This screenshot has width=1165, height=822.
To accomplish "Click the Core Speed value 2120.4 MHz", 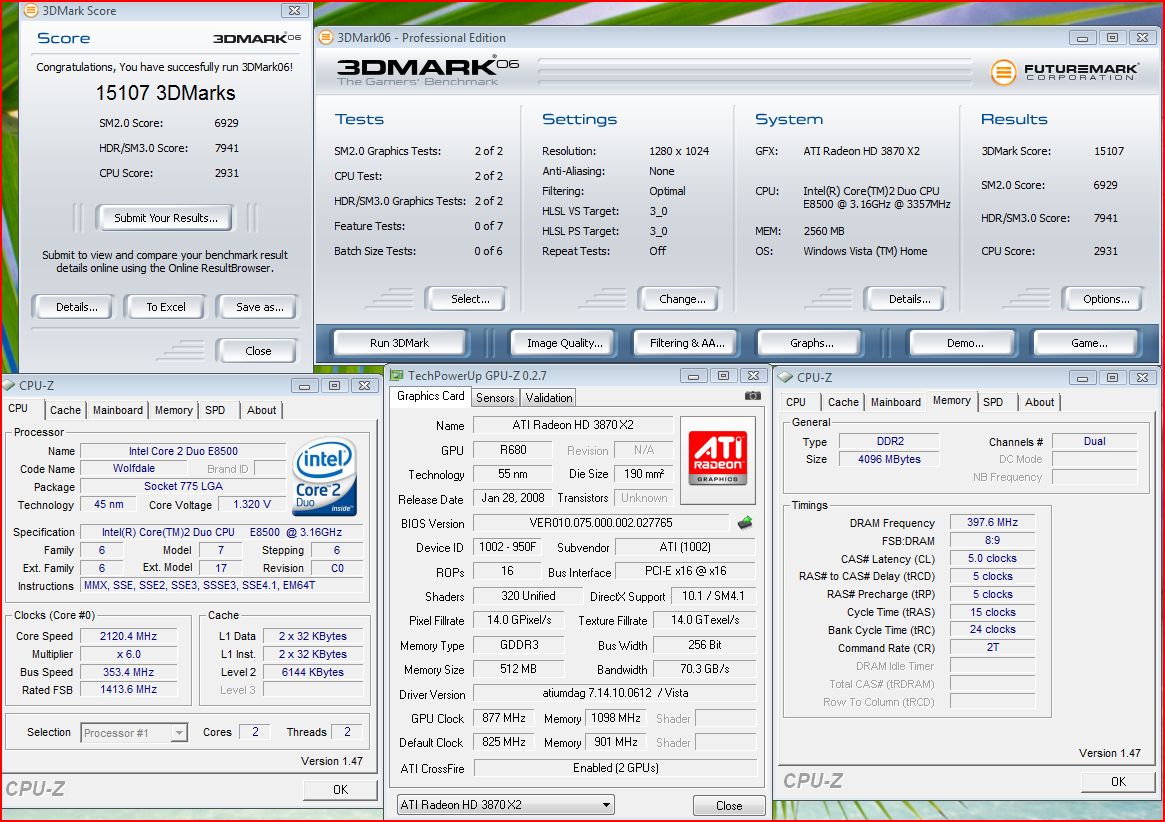I will click(129, 636).
